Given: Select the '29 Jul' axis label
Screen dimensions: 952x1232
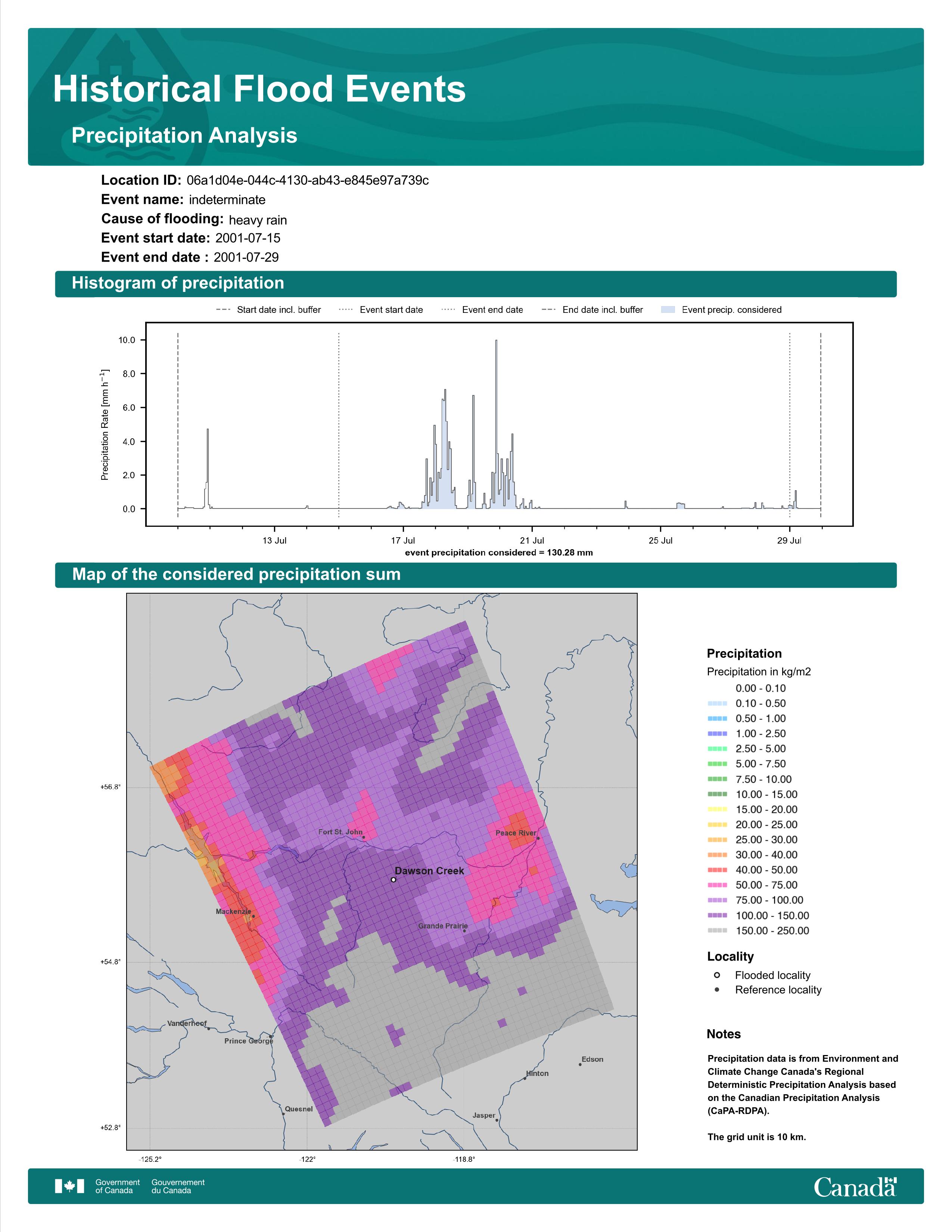Looking at the screenshot, I should coord(789,541).
